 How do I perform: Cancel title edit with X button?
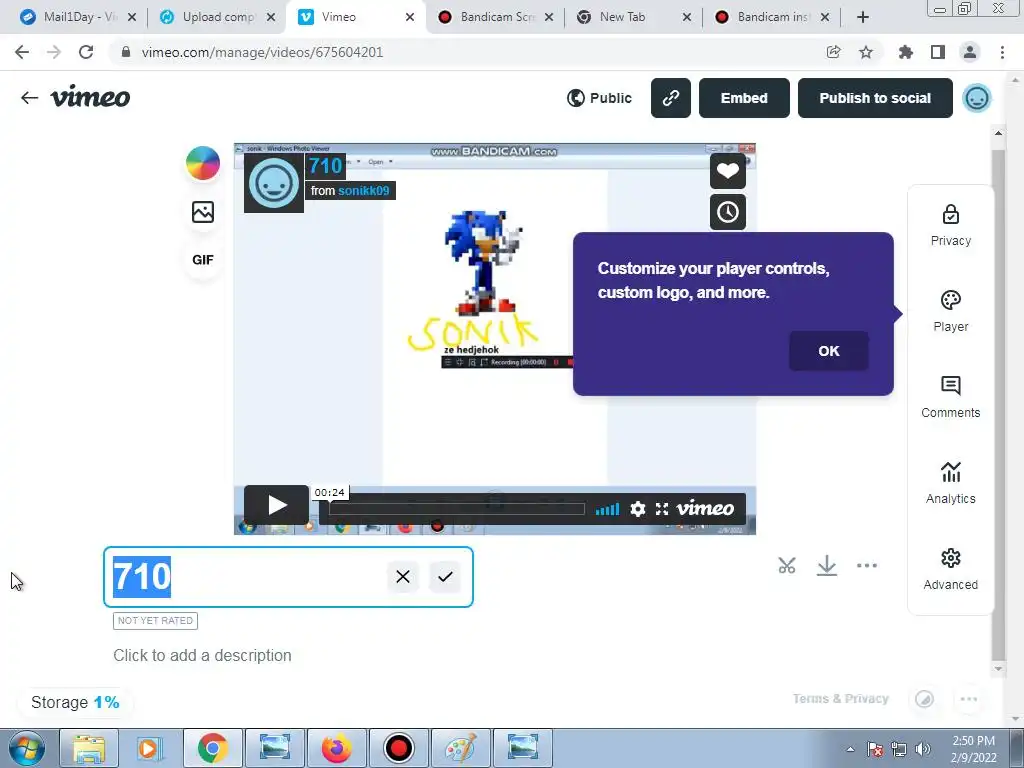click(403, 577)
